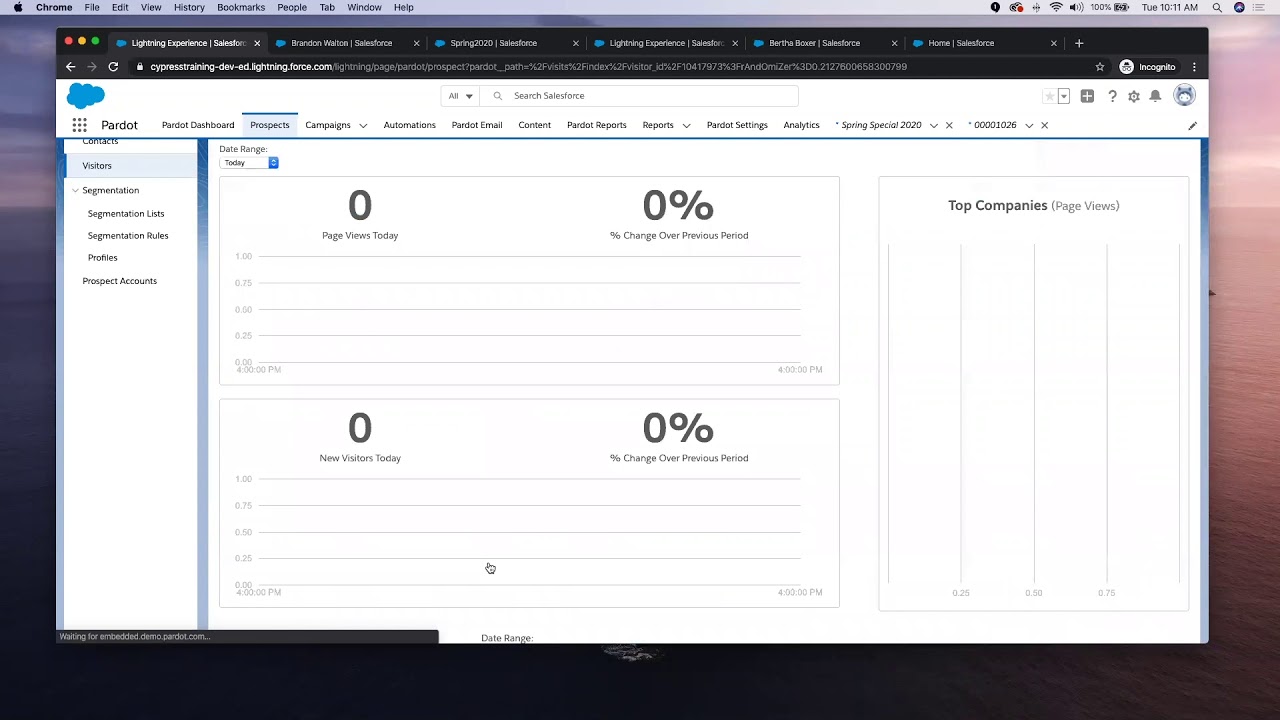Open the Chrome People menu
The image size is (1280, 720).
(x=292, y=7)
